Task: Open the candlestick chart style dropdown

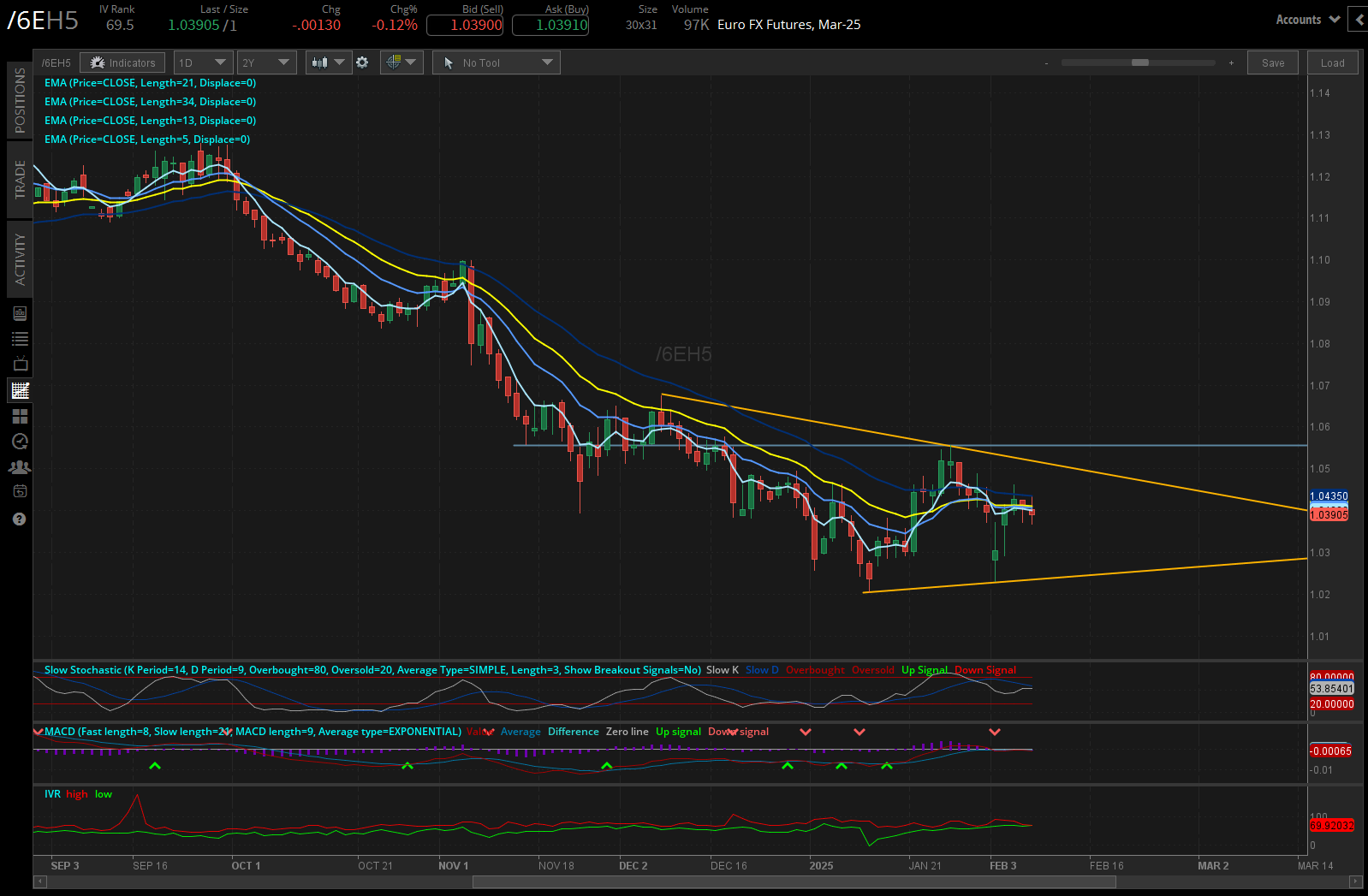Action: pyautogui.click(x=329, y=62)
